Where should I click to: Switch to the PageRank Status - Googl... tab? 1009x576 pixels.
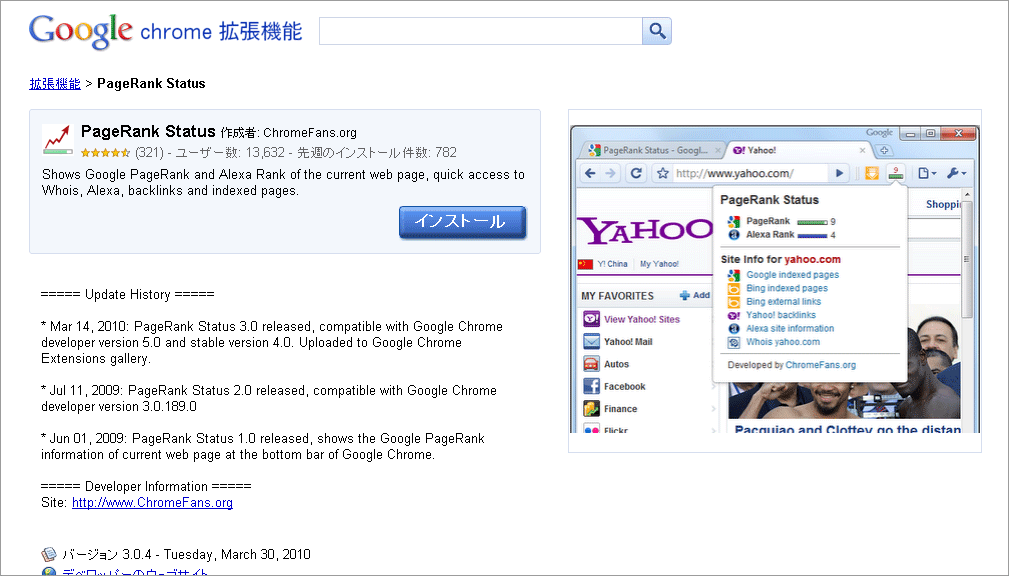(653, 150)
